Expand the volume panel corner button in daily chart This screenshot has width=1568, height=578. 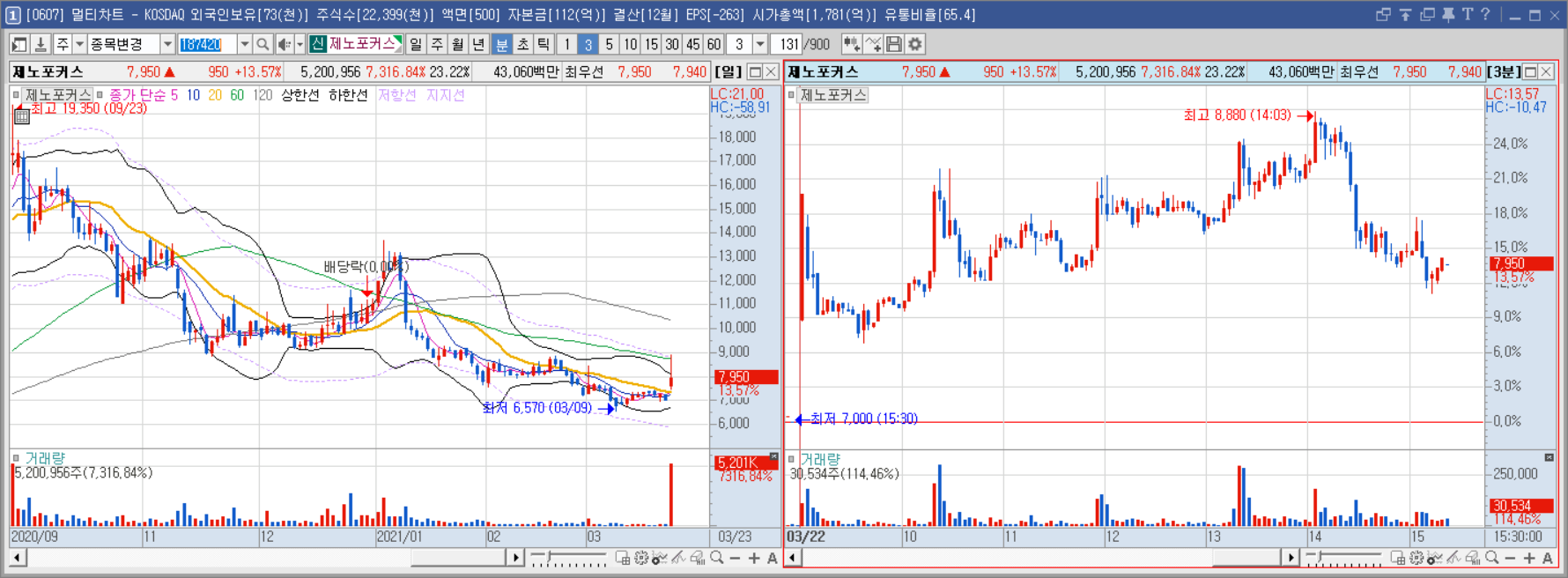tap(773, 456)
